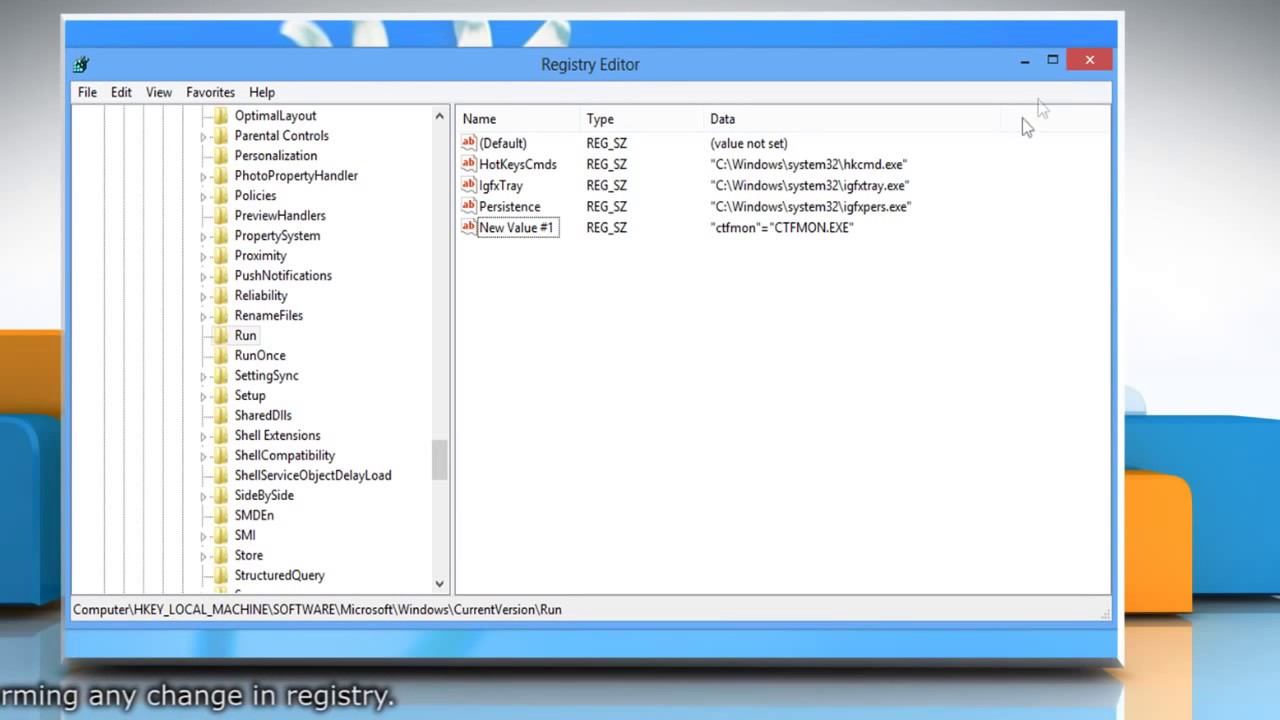This screenshot has width=1280, height=720.
Task: Click the Persistence value string icon
Action: click(469, 206)
